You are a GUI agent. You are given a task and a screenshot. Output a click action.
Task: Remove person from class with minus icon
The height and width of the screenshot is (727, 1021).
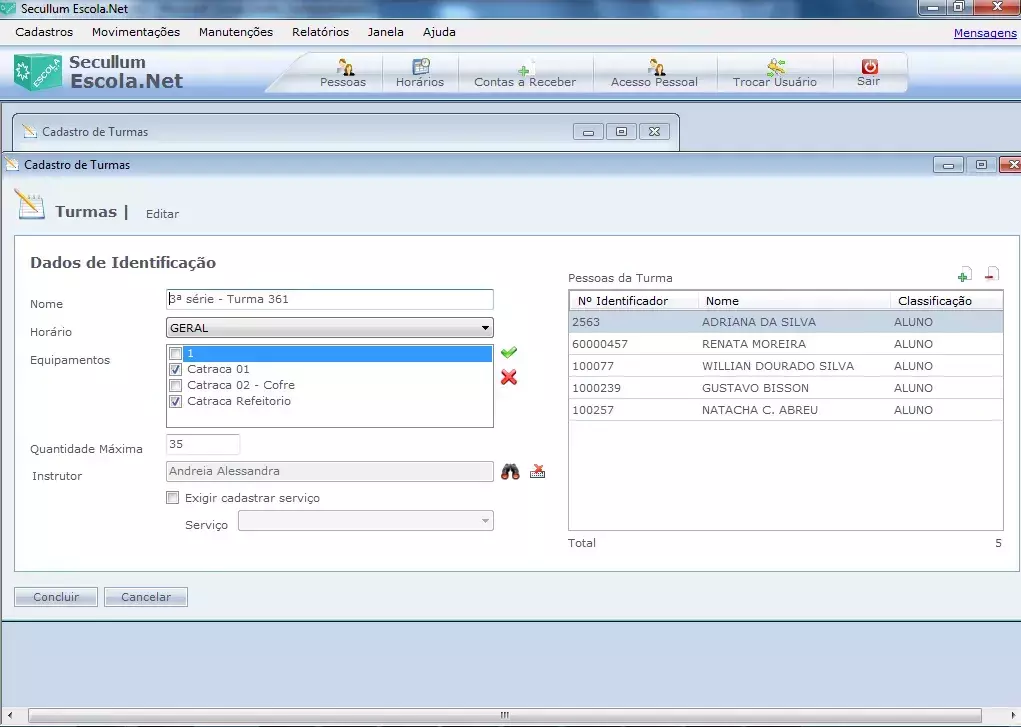tap(992, 274)
